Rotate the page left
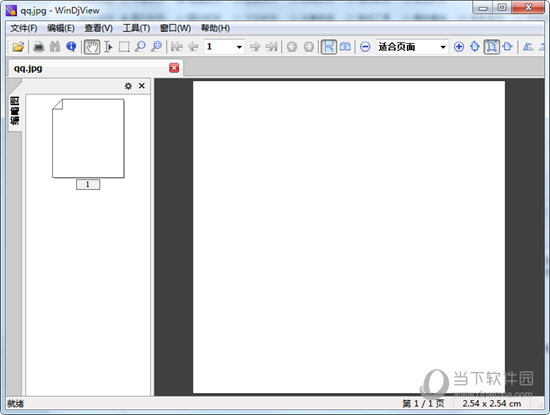The height and width of the screenshot is (415, 550). pyautogui.click(x=528, y=47)
